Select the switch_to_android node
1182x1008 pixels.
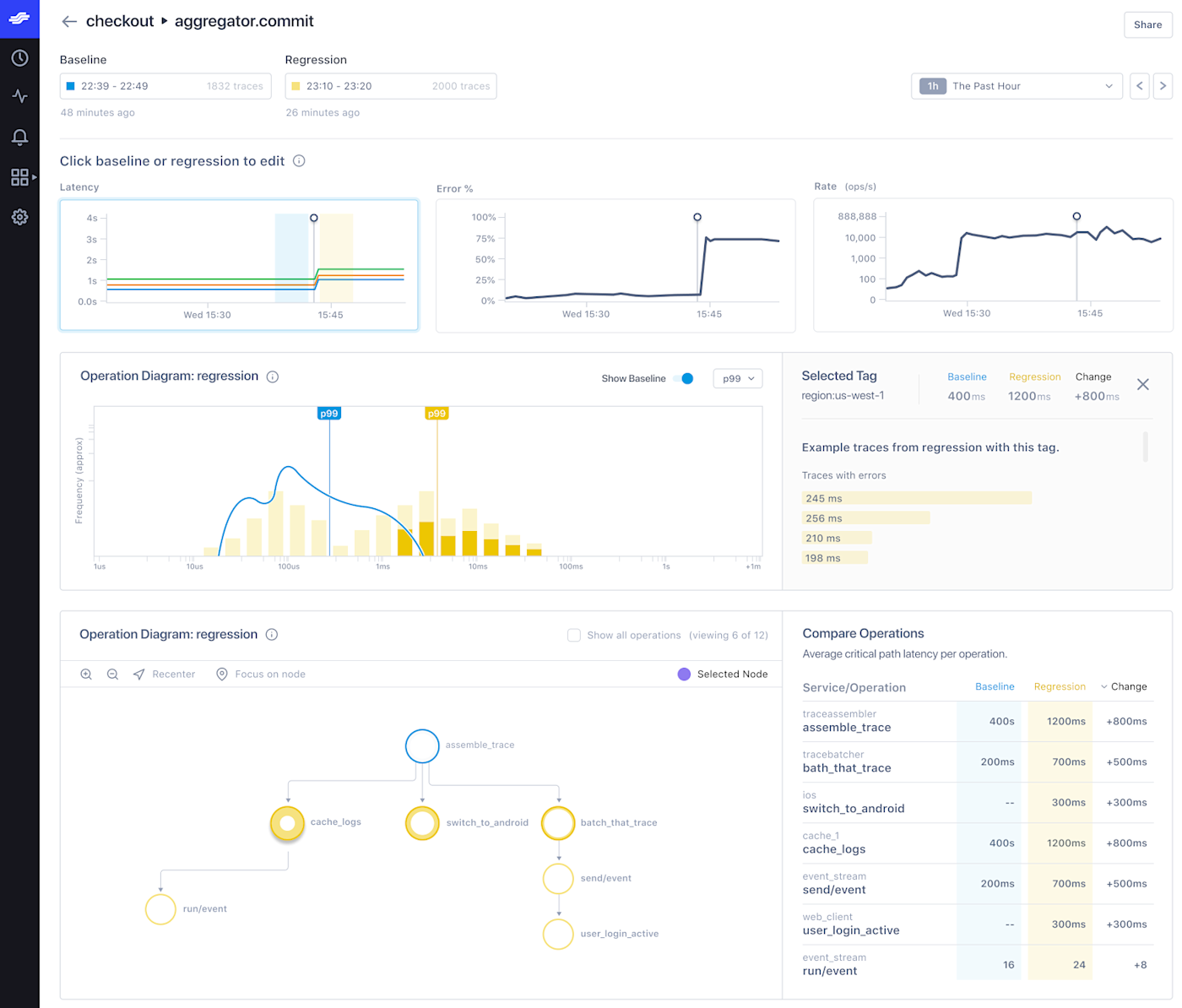[x=422, y=823]
